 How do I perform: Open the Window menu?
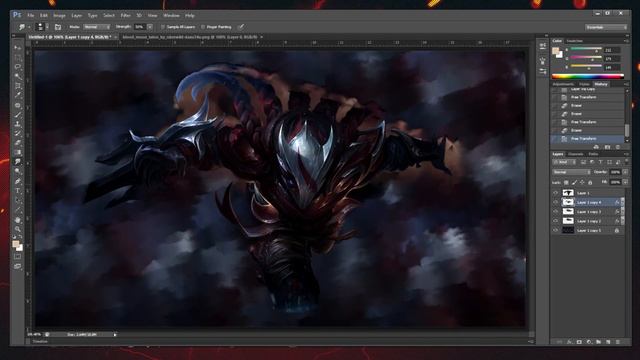click(x=171, y=16)
